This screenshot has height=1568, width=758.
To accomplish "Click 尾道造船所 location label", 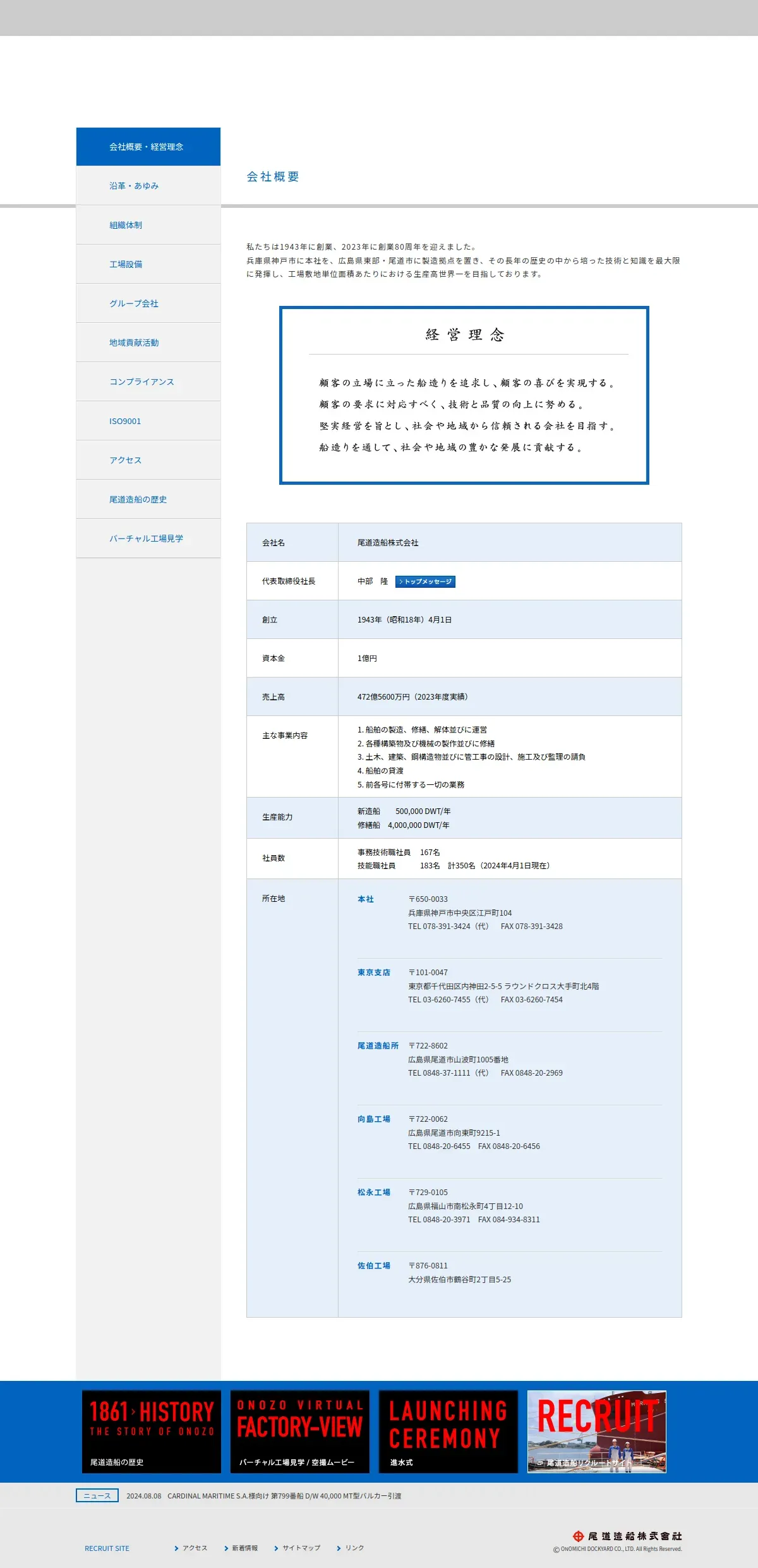I will tap(378, 1046).
